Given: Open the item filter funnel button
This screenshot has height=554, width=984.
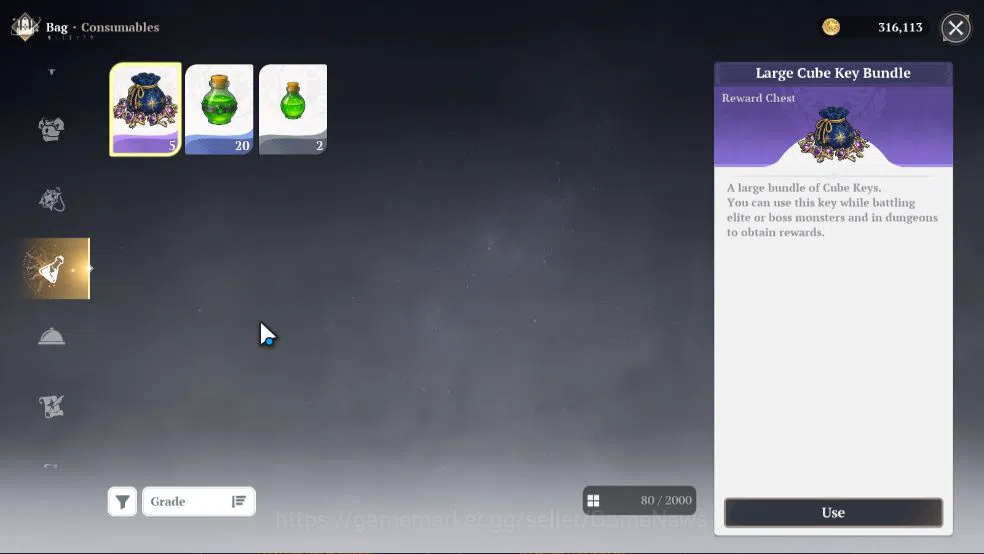Looking at the screenshot, I should pyautogui.click(x=122, y=501).
